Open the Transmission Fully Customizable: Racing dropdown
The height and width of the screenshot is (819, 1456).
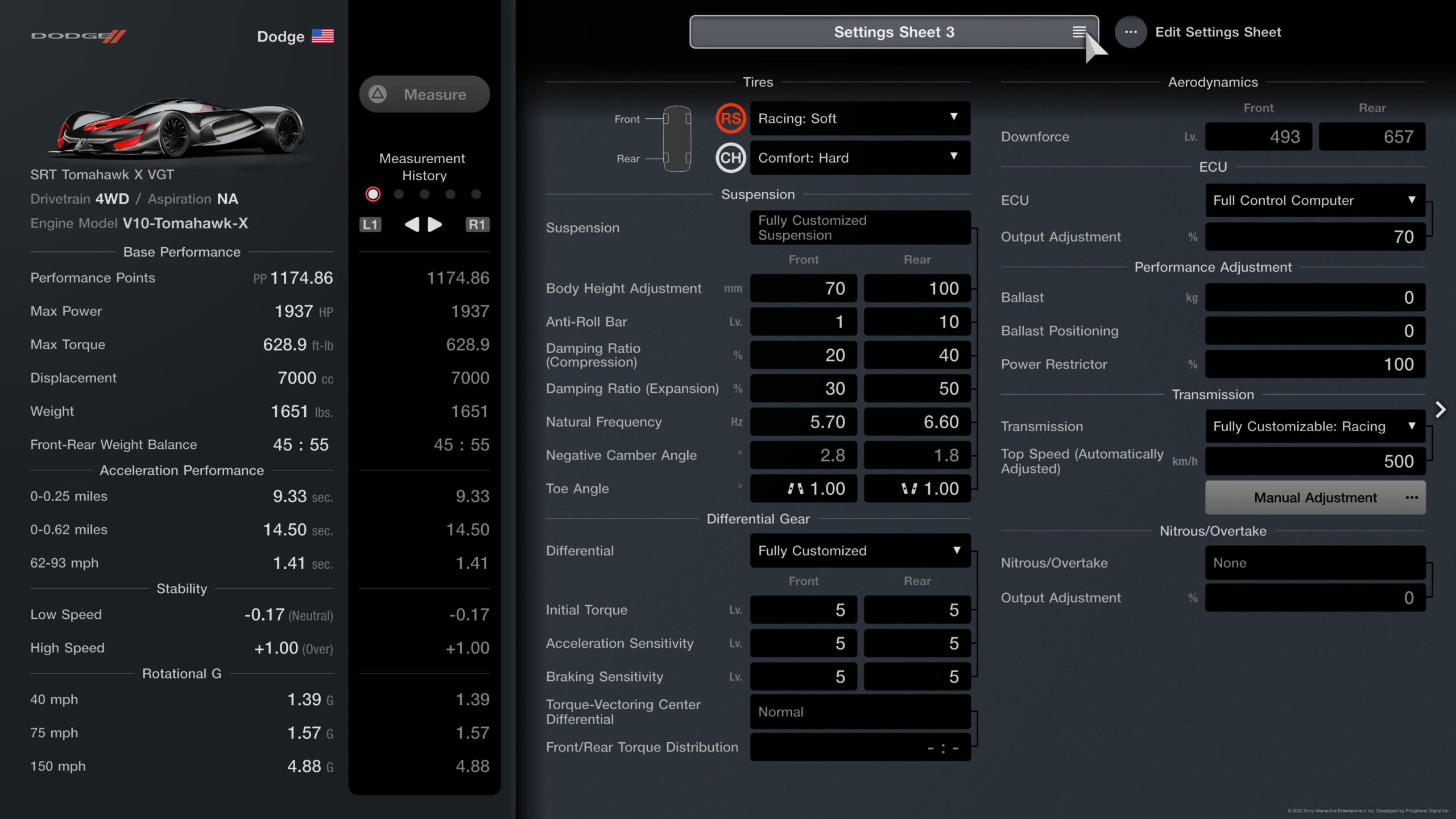pyautogui.click(x=1314, y=426)
